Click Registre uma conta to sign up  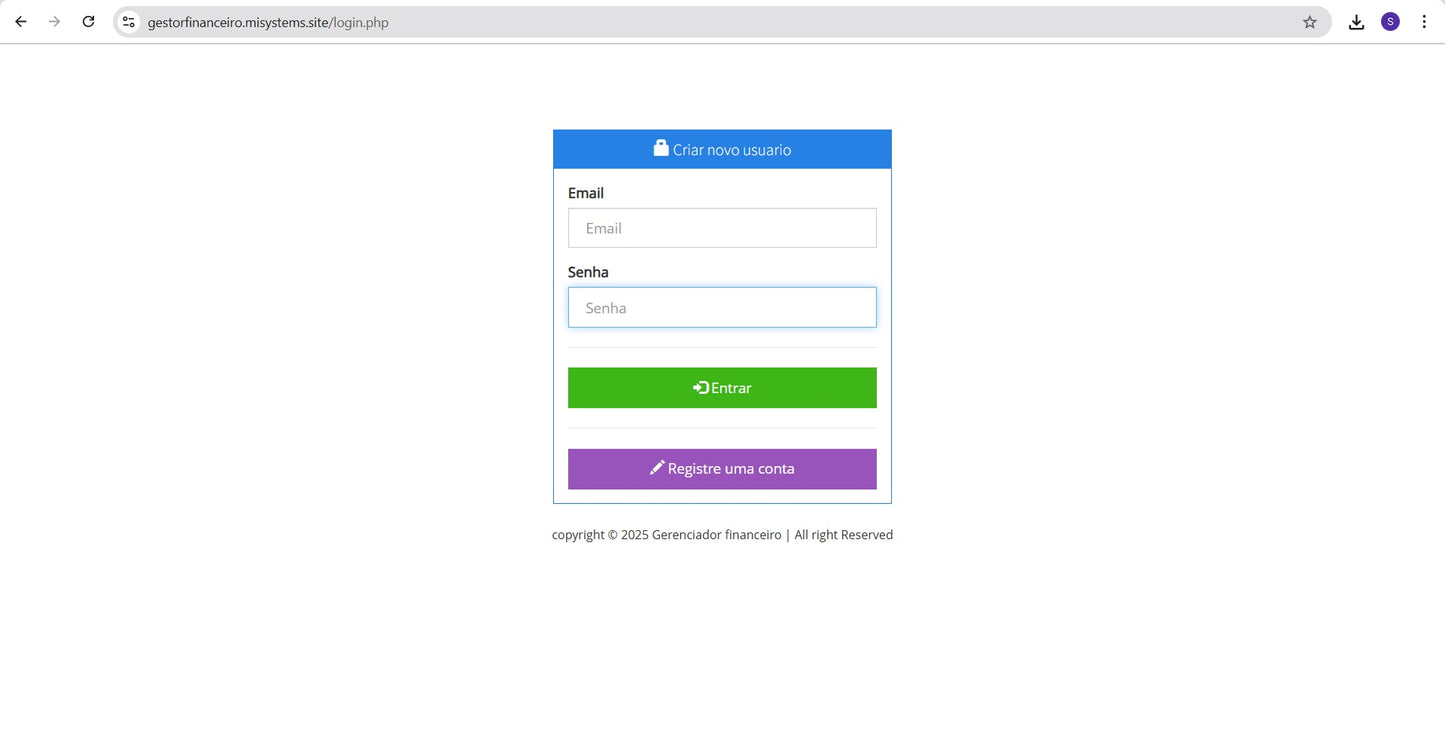click(722, 468)
